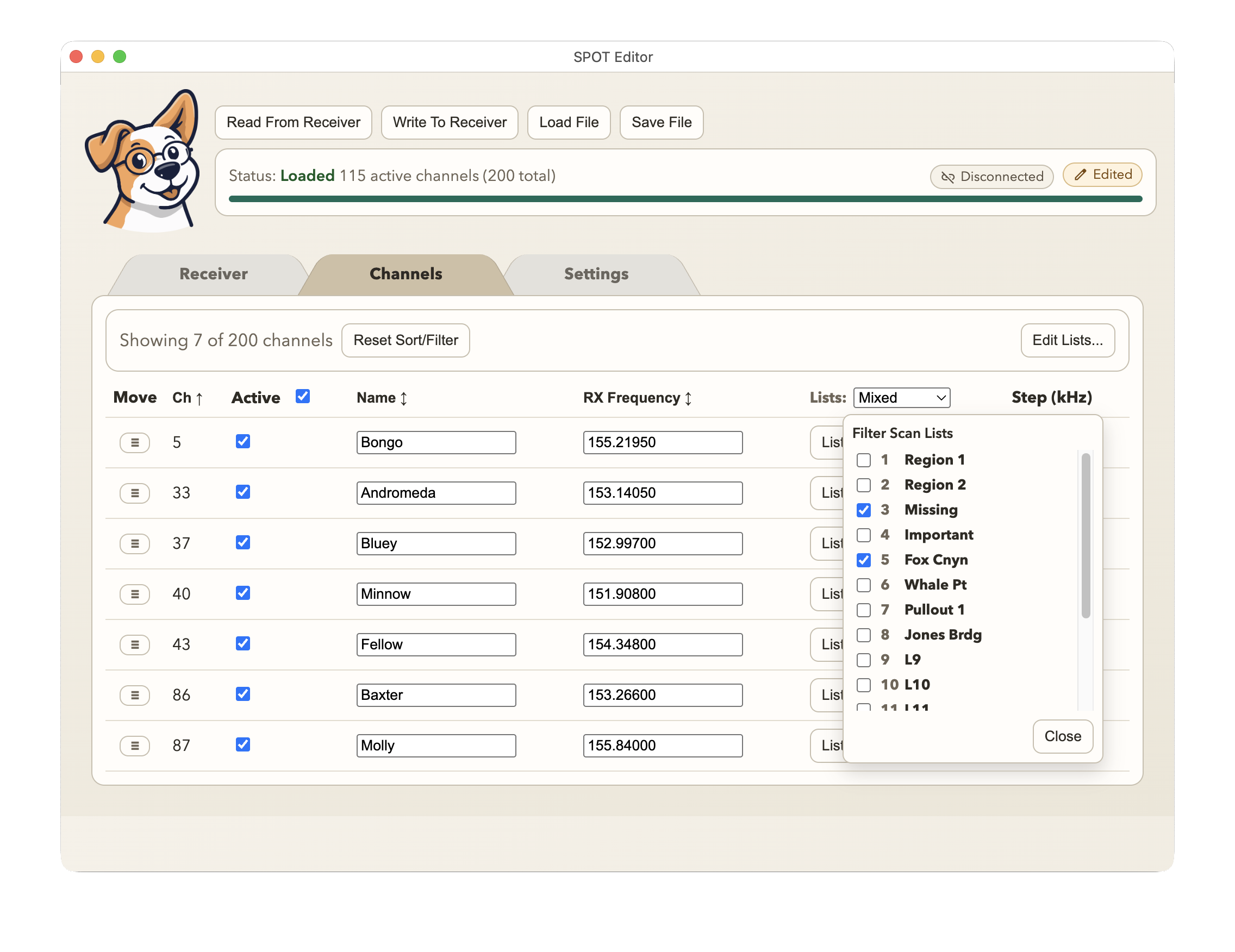Screen dimensions: 1235x952
Task: Click the Load File button
Action: [x=568, y=122]
